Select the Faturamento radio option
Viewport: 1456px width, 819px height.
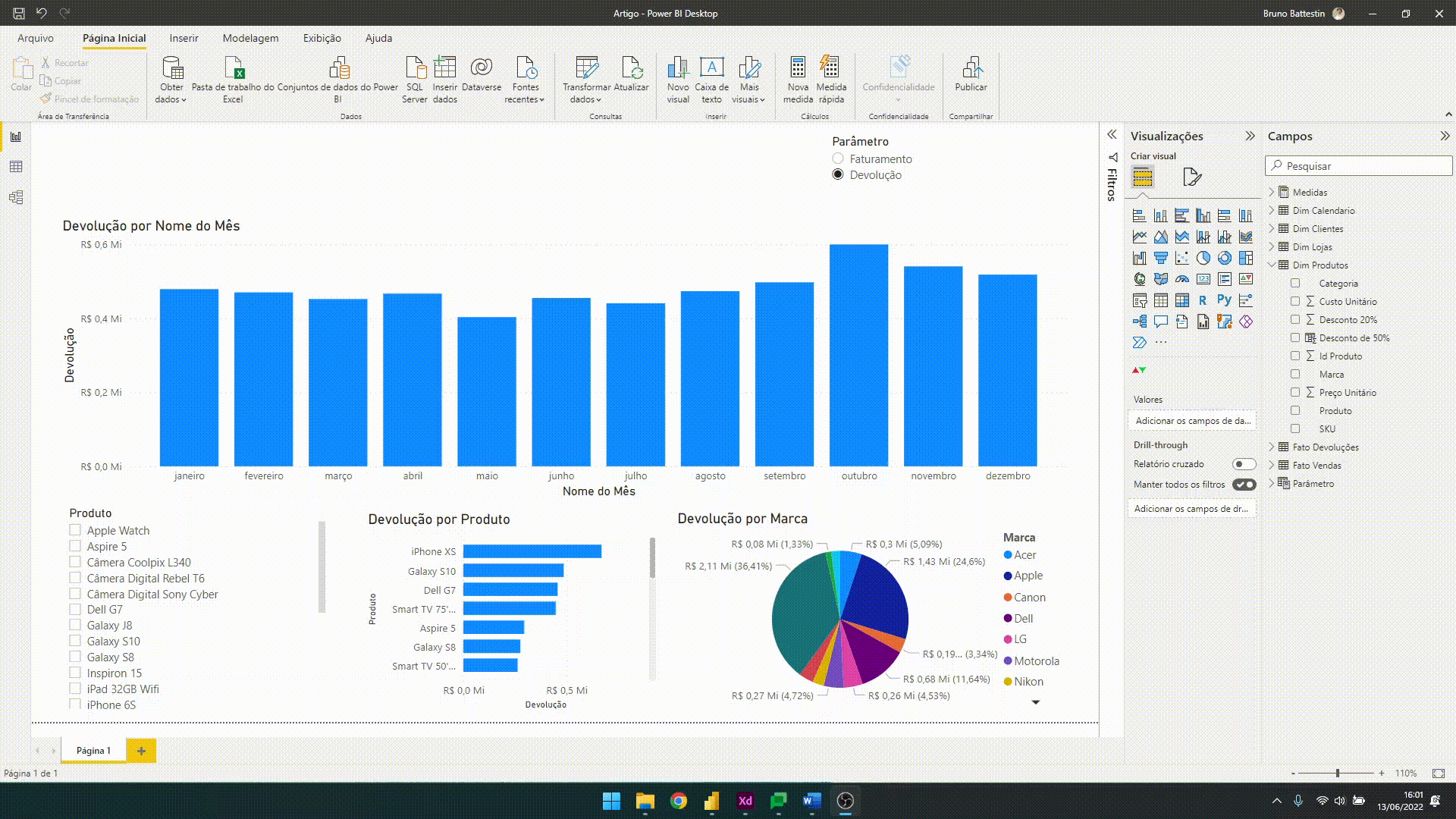838,158
